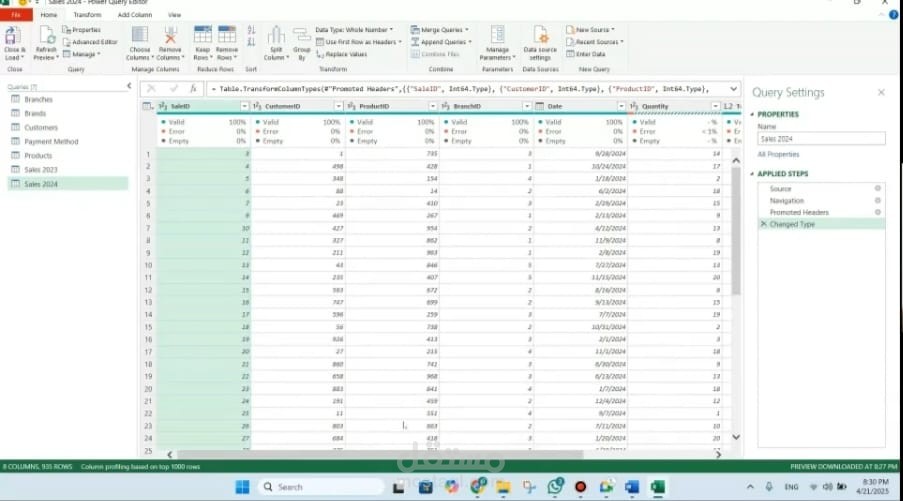Open the Advanced Editor
This screenshot has height=501, width=903.
click(90, 42)
